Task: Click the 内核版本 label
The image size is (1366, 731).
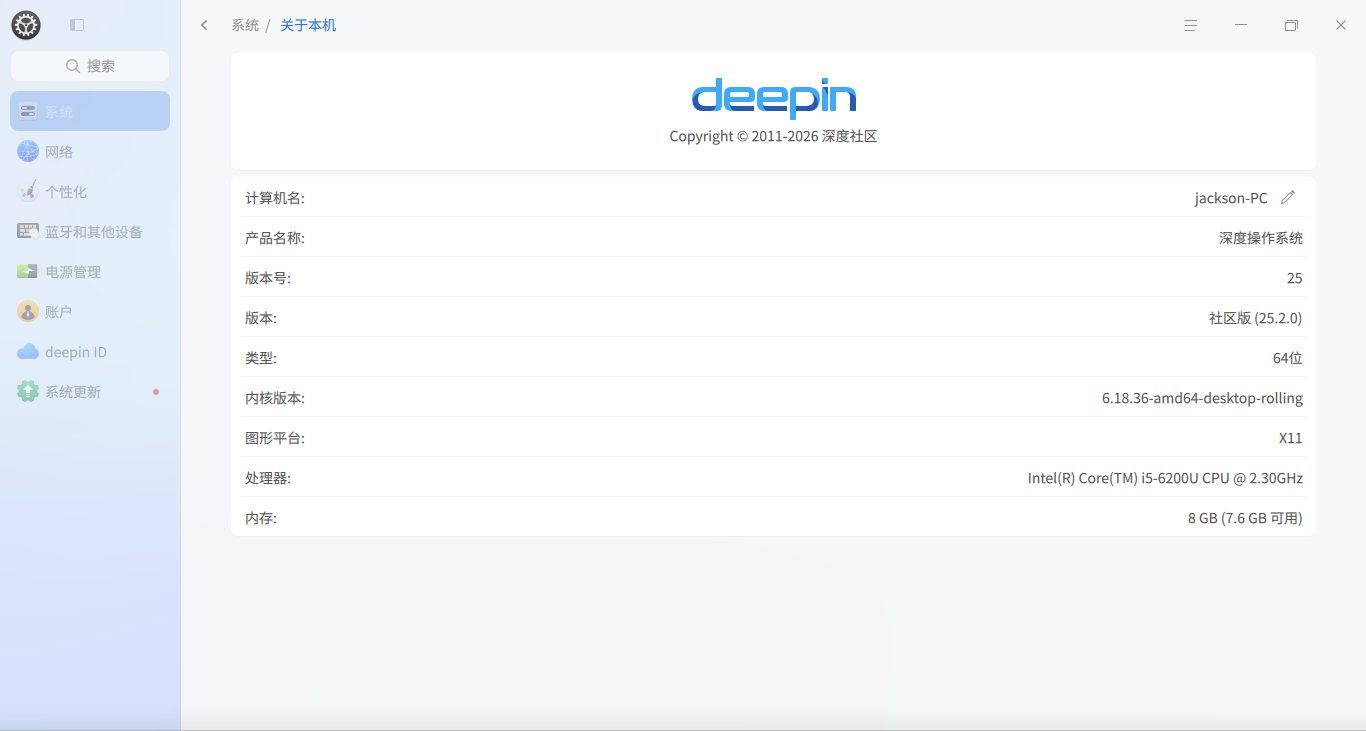Action: (x=275, y=398)
